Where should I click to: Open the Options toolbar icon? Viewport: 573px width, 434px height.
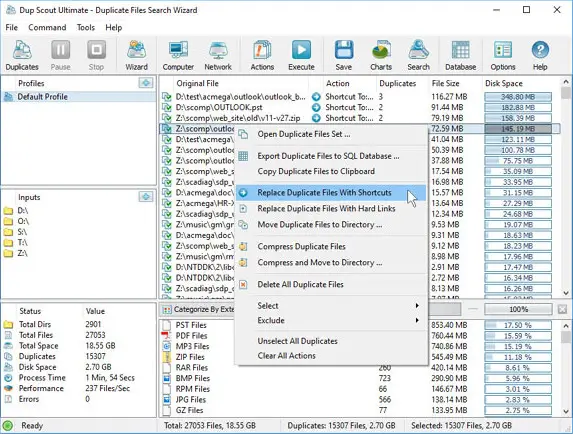point(502,50)
